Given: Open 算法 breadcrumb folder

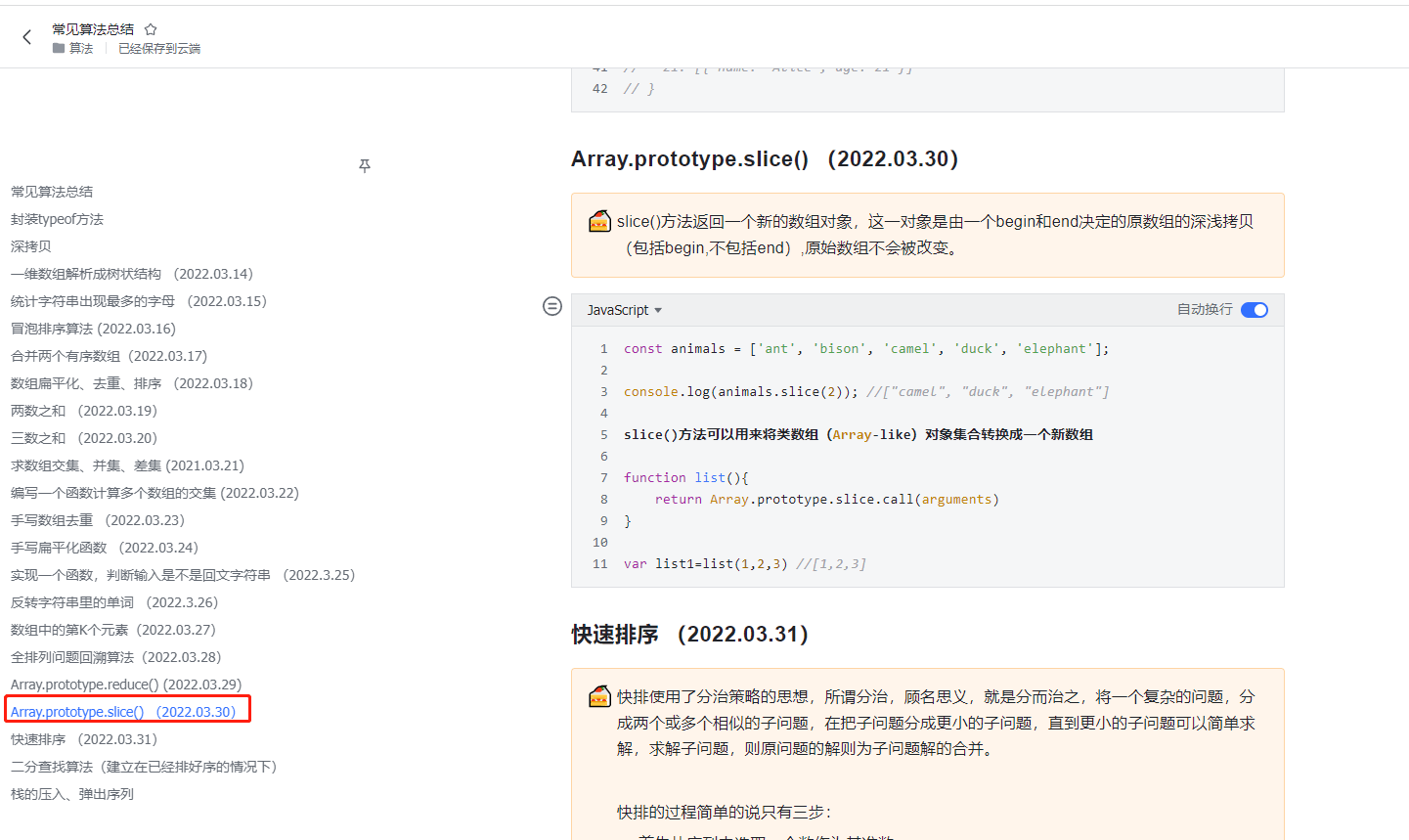Looking at the screenshot, I should pyautogui.click(x=73, y=48).
